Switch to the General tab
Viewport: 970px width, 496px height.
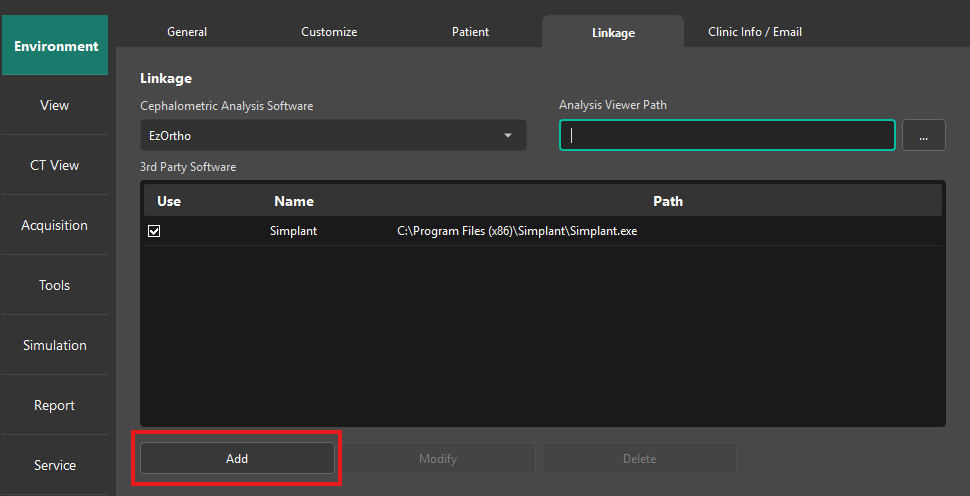(x=187, y=32)
